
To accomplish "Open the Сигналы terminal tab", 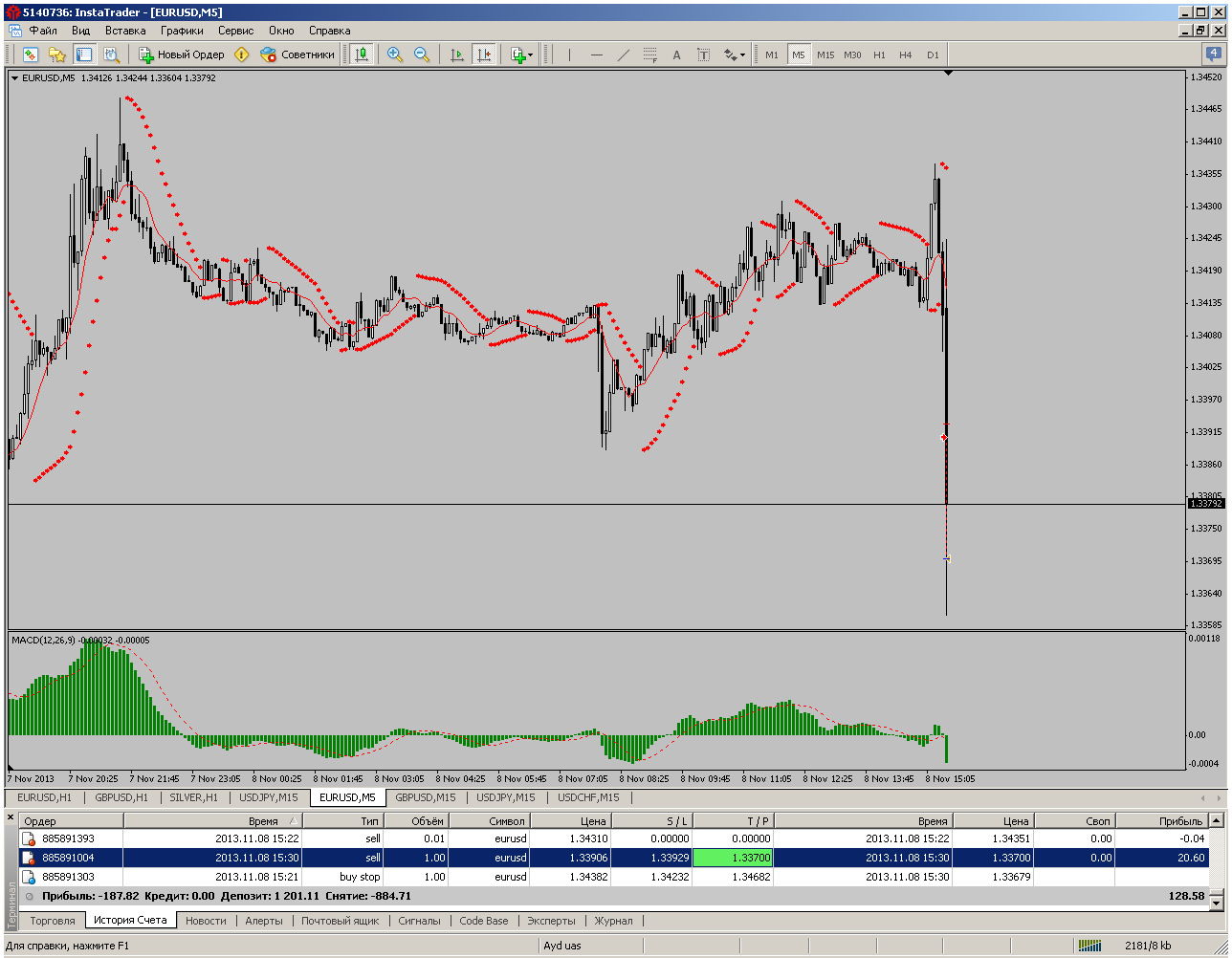I will click(419, 921).
